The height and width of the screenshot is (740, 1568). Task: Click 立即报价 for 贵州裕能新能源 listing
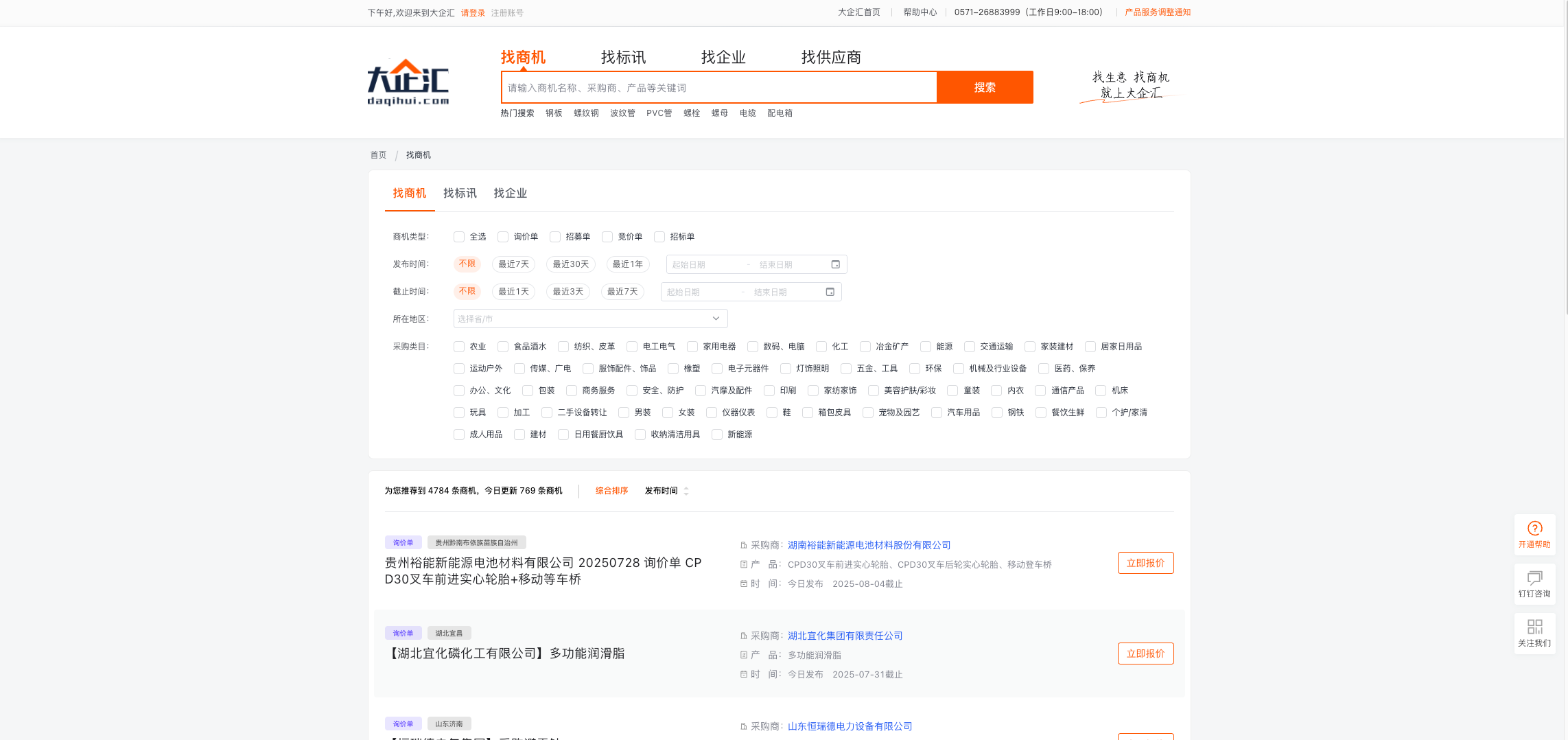[x=1145, y=563]
